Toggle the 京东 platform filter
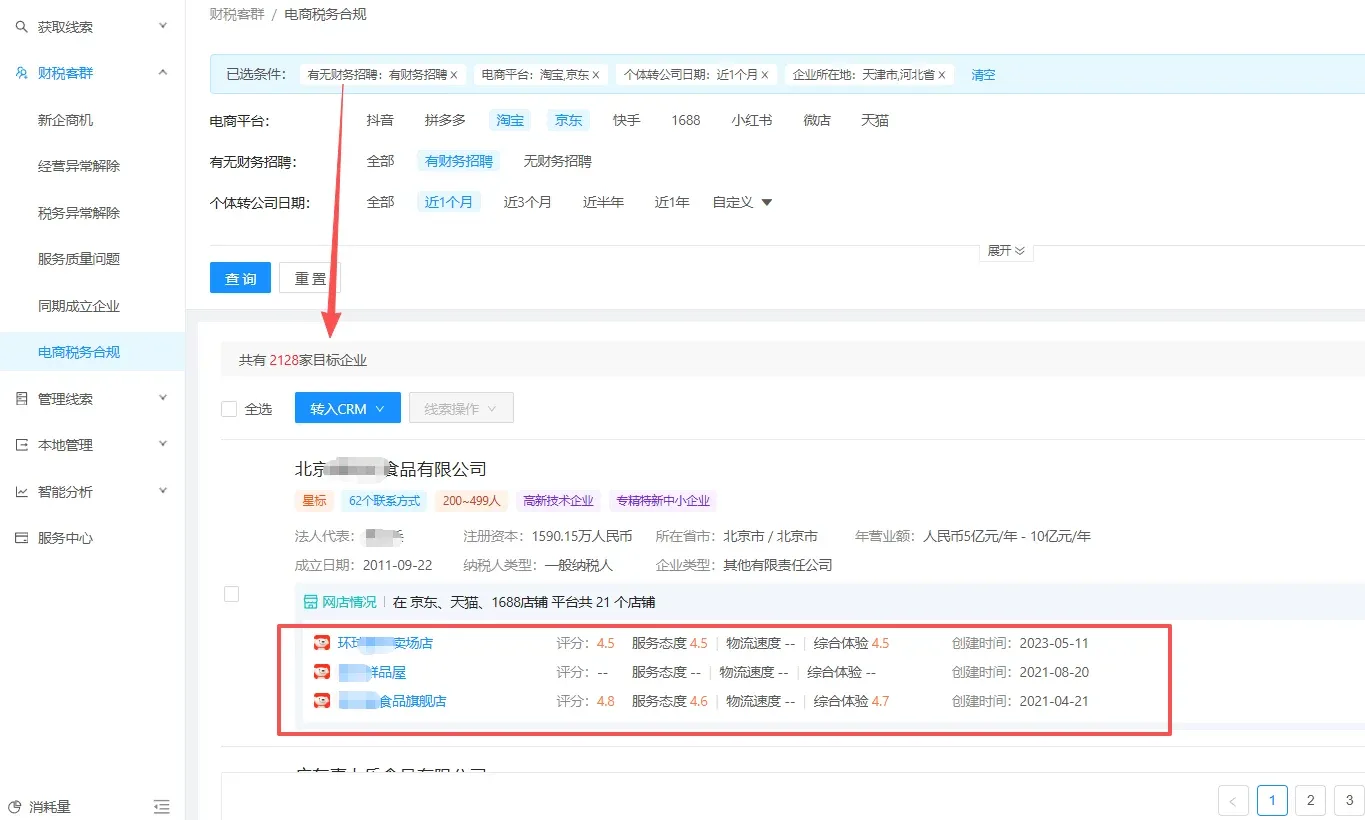This screenshot has height=820, width=1365. pos(569,120)
